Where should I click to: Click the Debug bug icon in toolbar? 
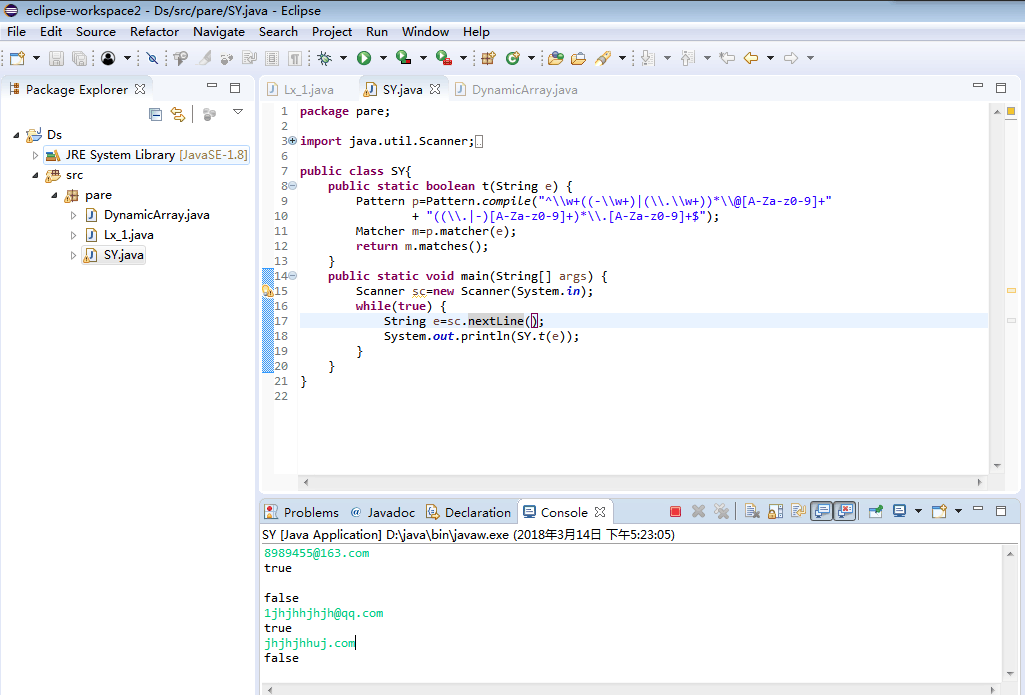[326, 59]
